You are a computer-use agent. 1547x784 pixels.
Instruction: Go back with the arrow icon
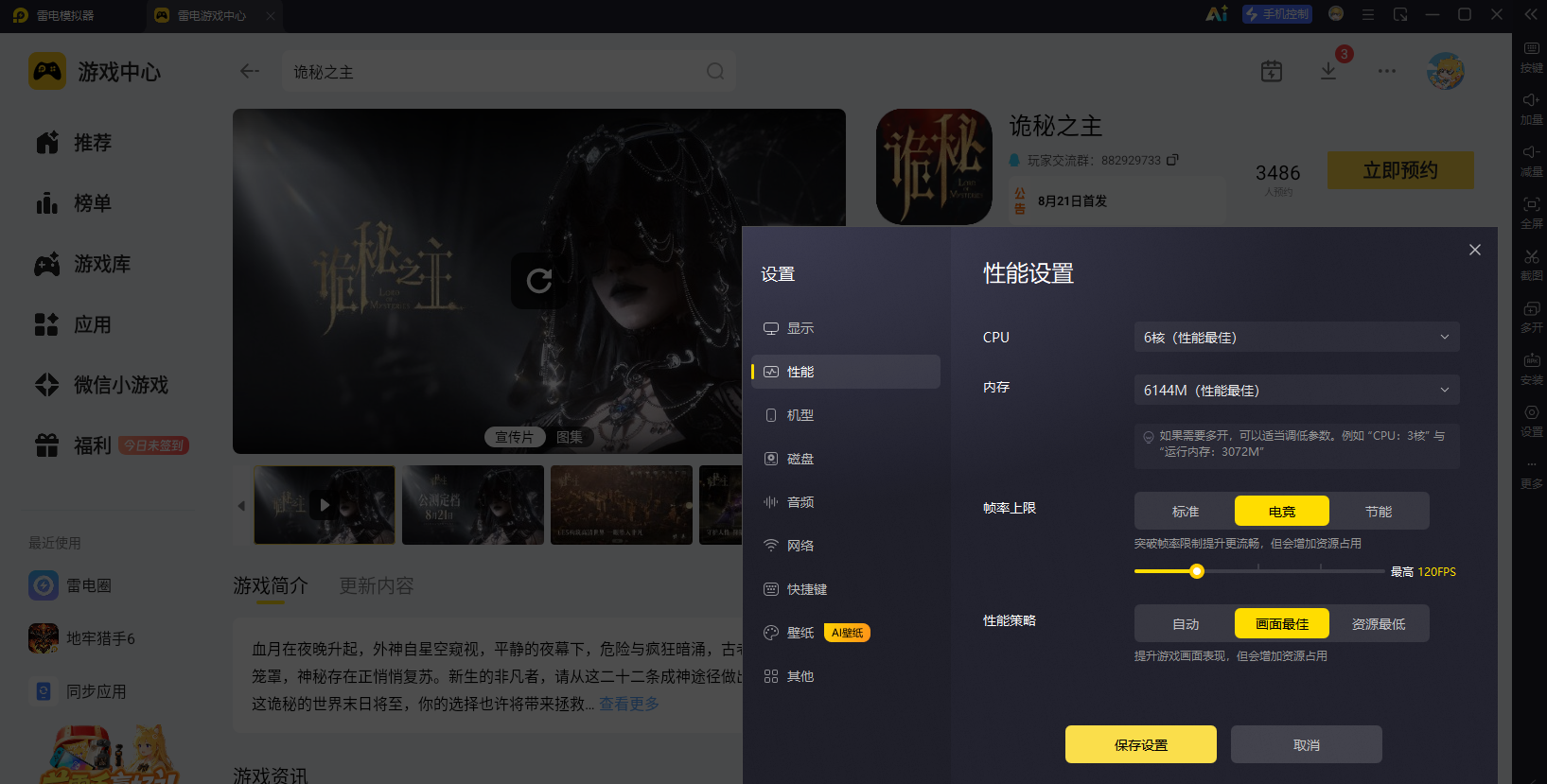pos(250,71)
